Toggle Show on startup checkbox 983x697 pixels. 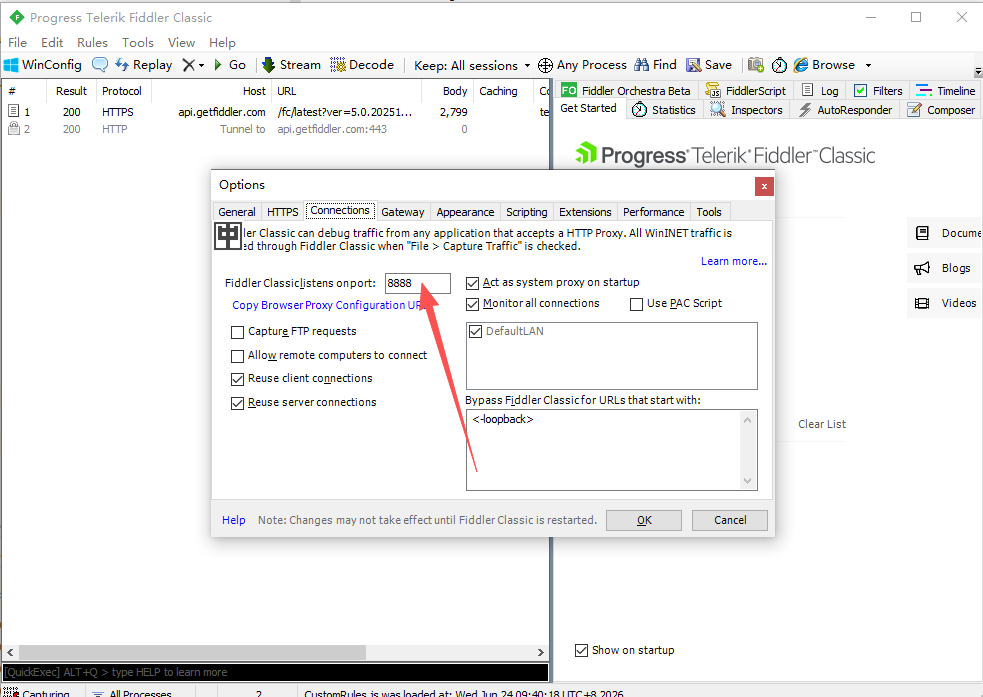pyautogui.click(x=582, y=651)
